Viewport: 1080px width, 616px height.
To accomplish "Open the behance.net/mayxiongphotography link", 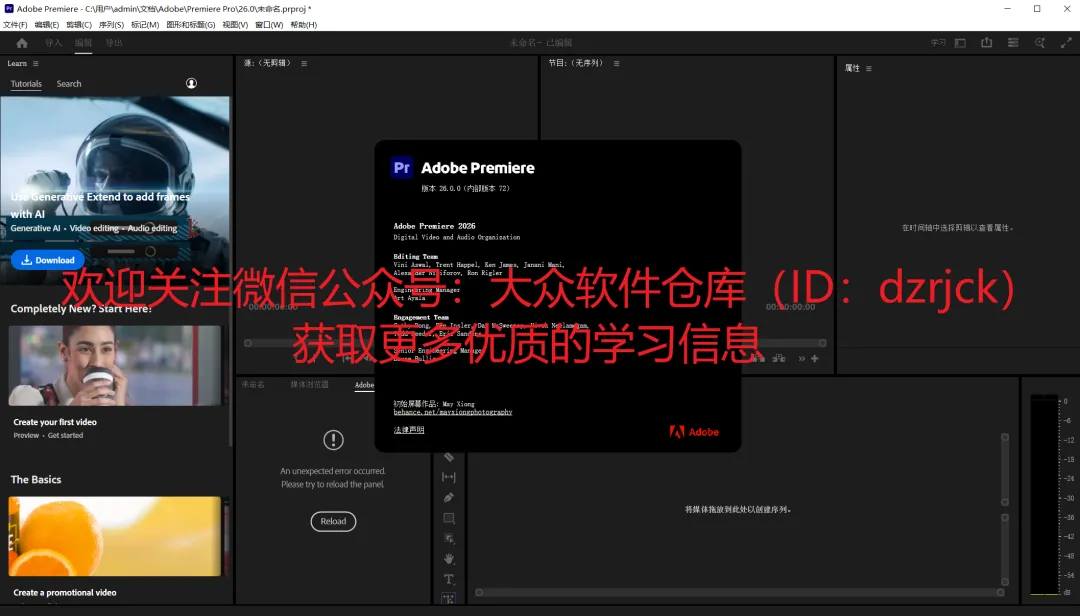I will (453, 412).
